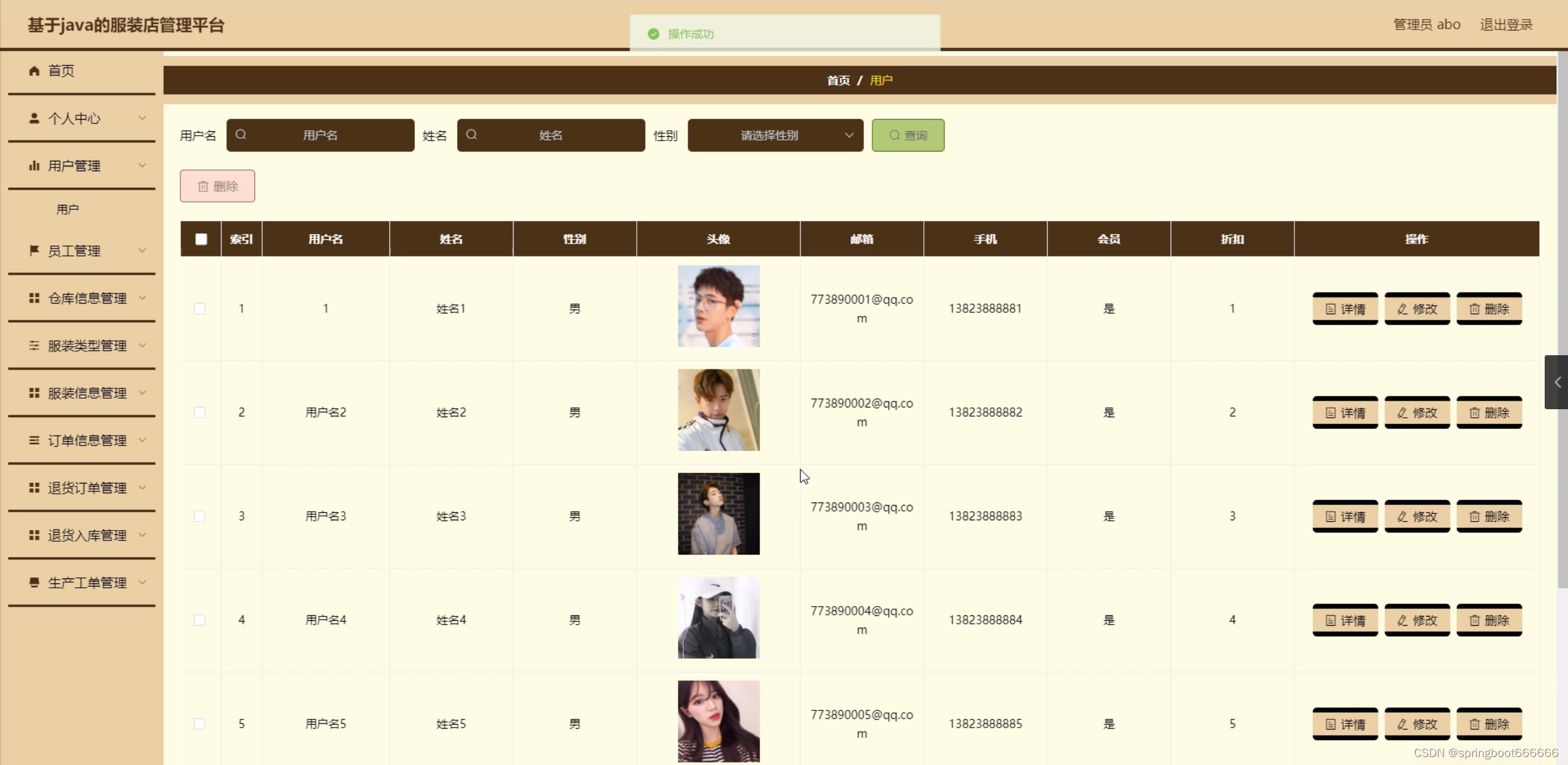Viewport: 1568px width, 765px height.
Task: Click the flag icon for 员工管理
Action: tap(34, 250)
